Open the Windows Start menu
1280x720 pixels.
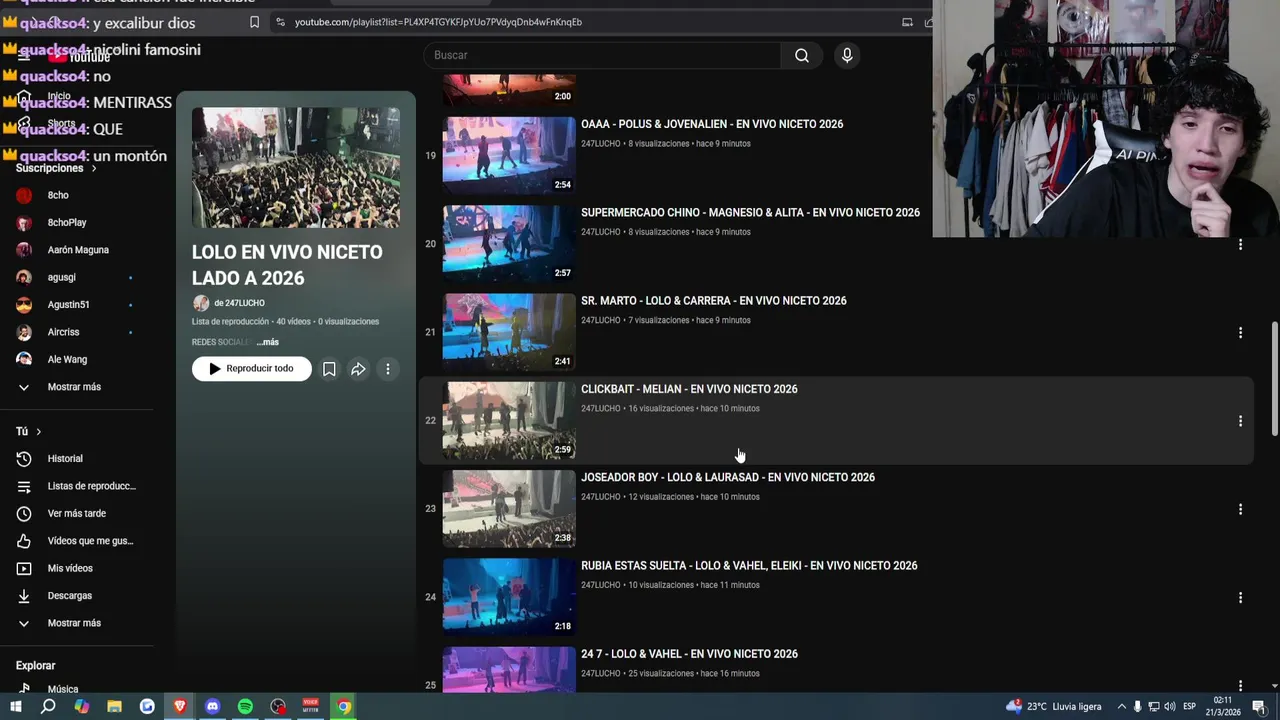tap(15, 706)
